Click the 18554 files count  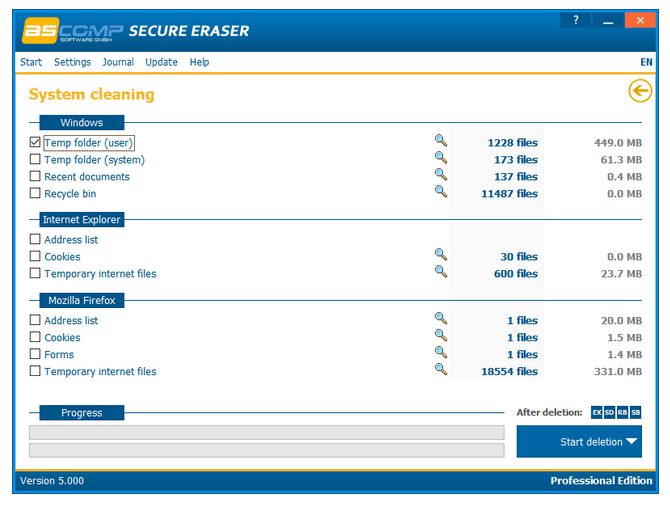(509, 371)
